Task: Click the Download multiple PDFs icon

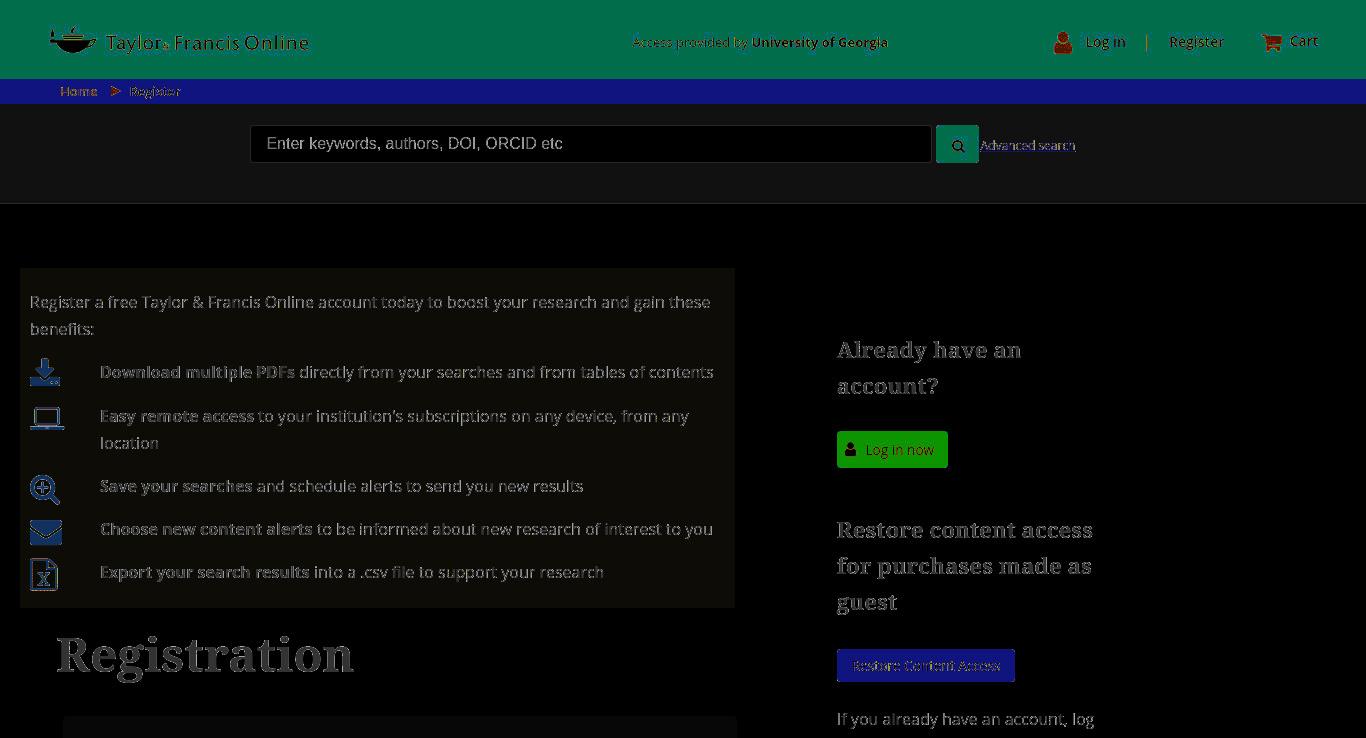Action: pos(45,372)
